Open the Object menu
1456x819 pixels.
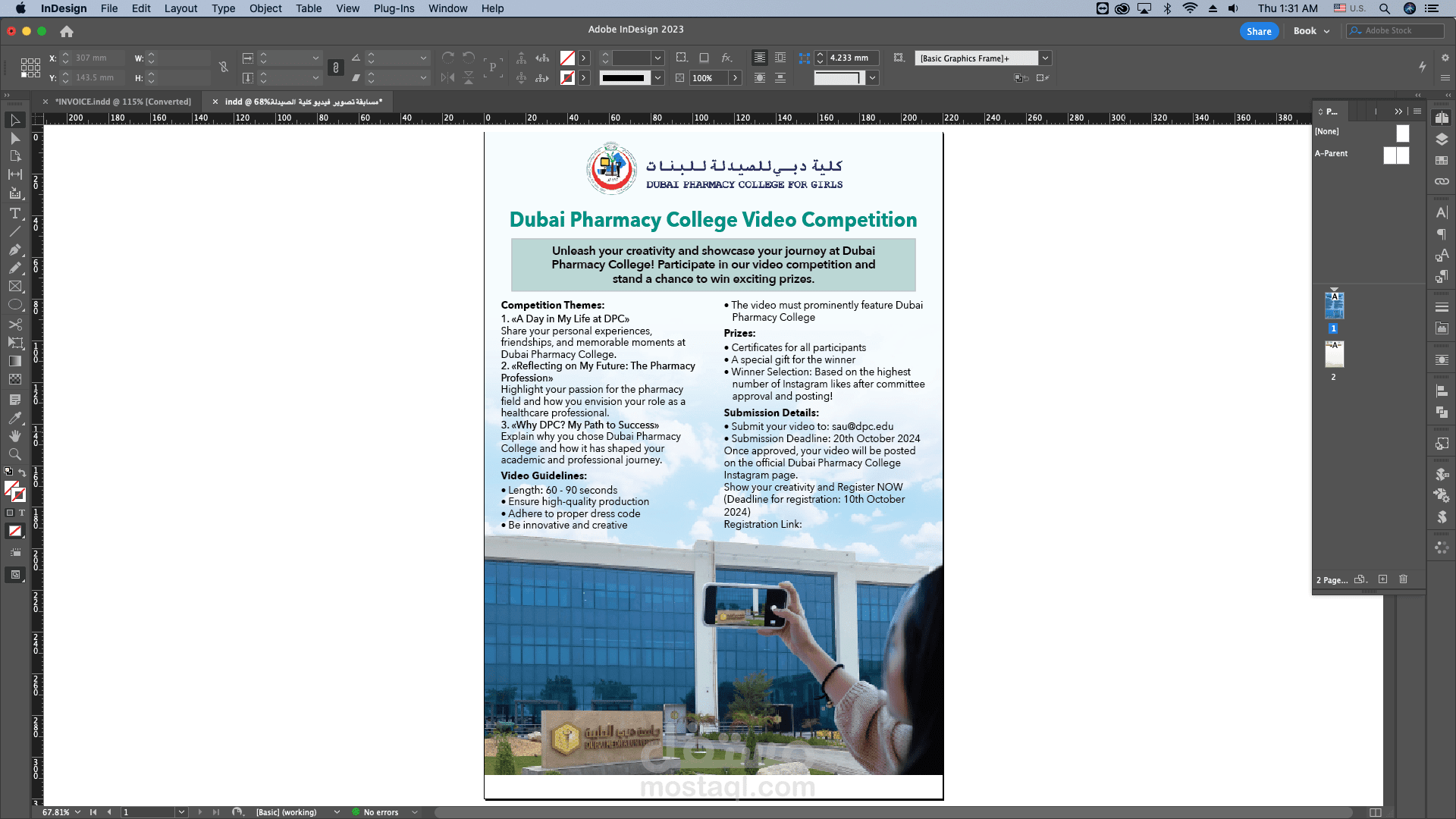pos(265,8)
